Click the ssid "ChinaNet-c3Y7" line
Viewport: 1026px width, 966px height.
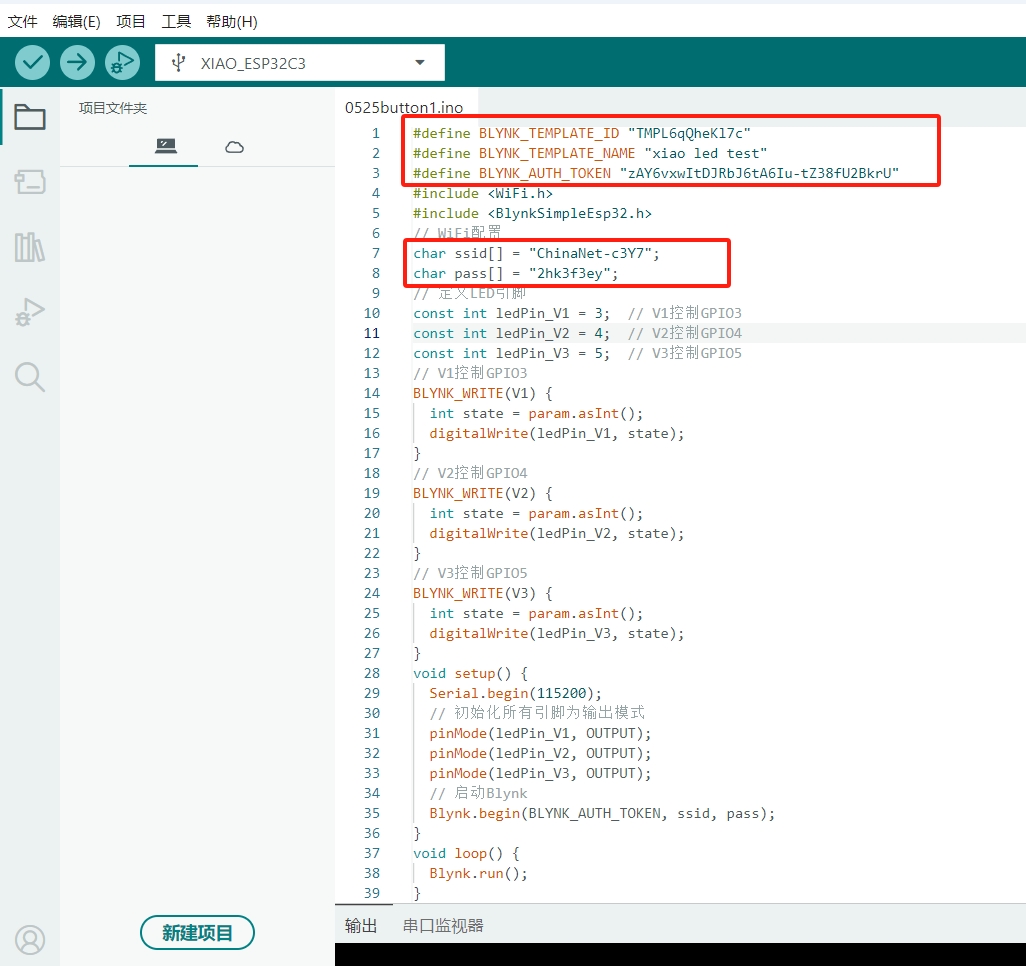point(536,253)
